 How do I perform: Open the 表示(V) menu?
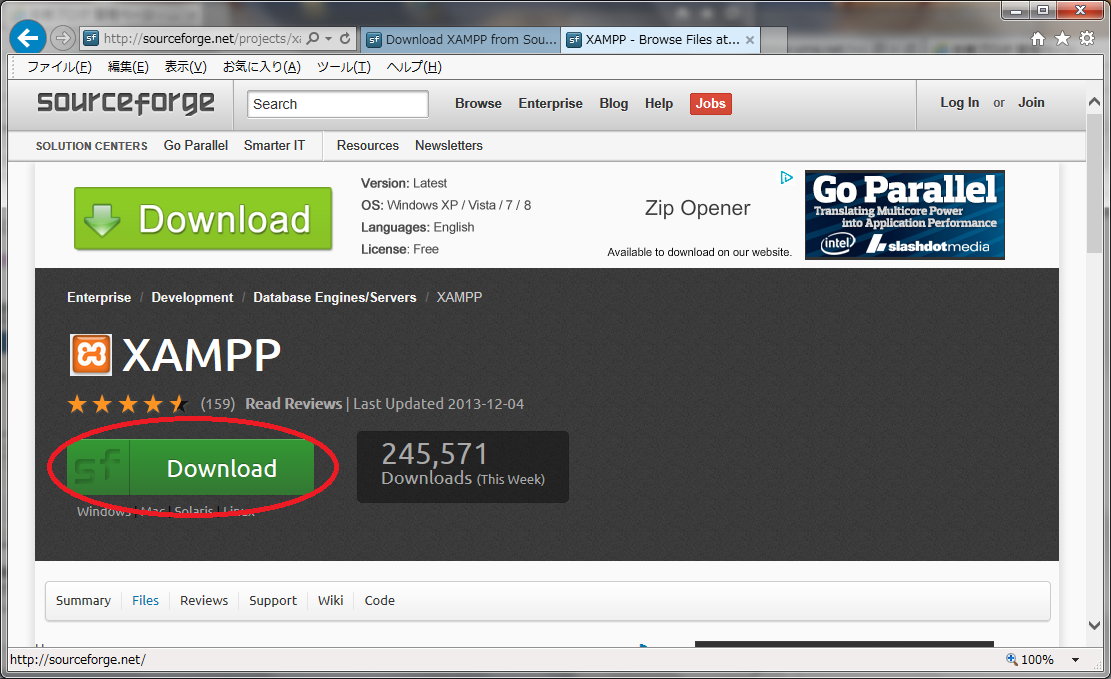click(186, 67)
